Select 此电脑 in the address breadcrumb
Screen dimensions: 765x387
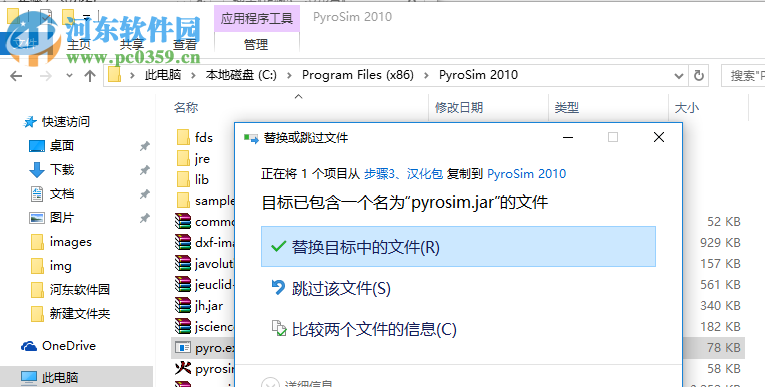163,75
